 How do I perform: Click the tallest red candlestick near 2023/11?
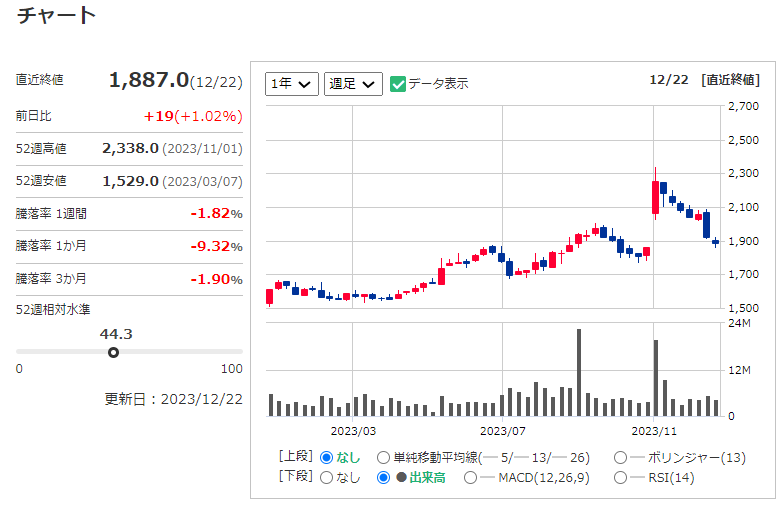pos(655,197)
